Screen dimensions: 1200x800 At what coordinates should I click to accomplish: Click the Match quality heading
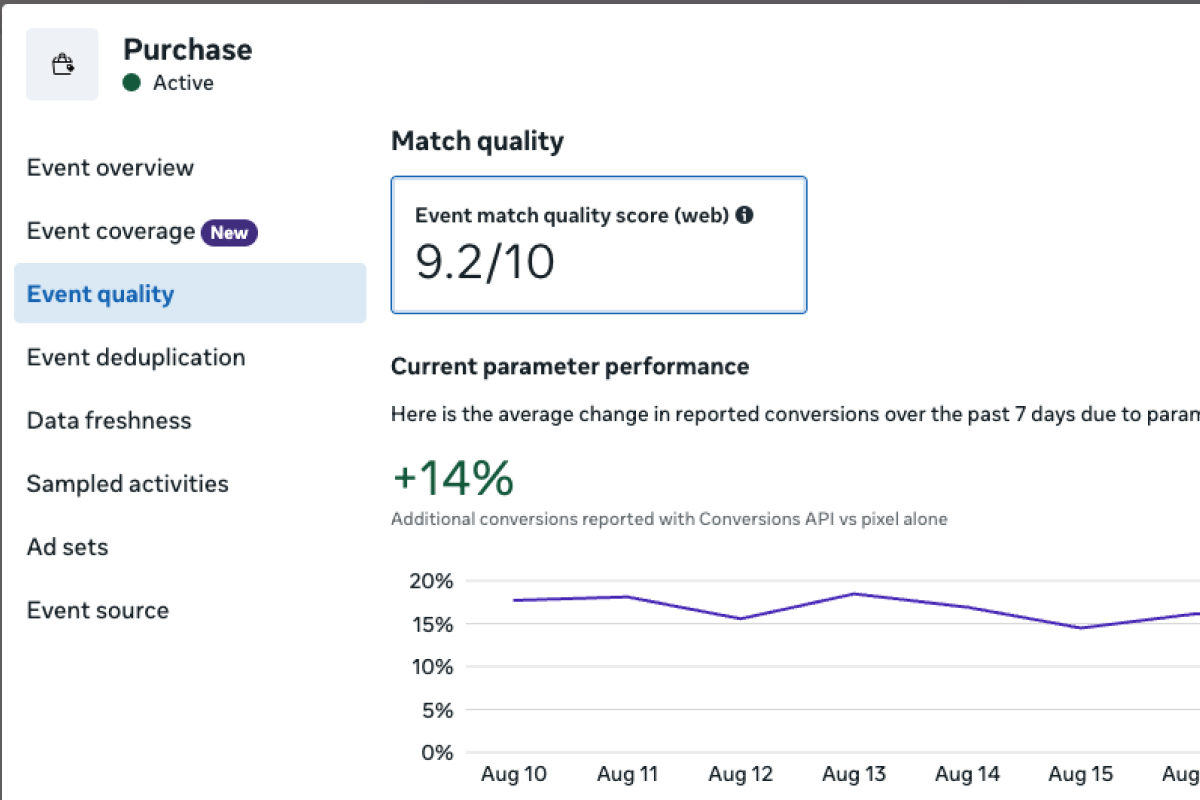(x=477, y=141)
